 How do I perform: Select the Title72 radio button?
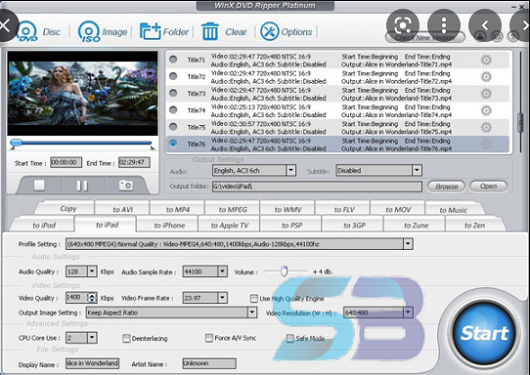[173, 76]
